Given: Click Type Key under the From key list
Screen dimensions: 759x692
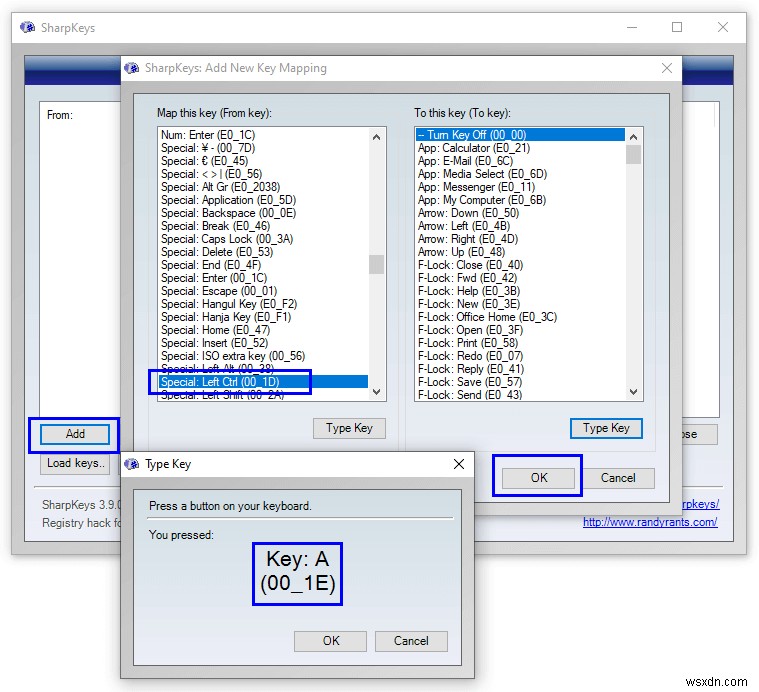Looking at the screenshot, I should (x=349, y=428).
